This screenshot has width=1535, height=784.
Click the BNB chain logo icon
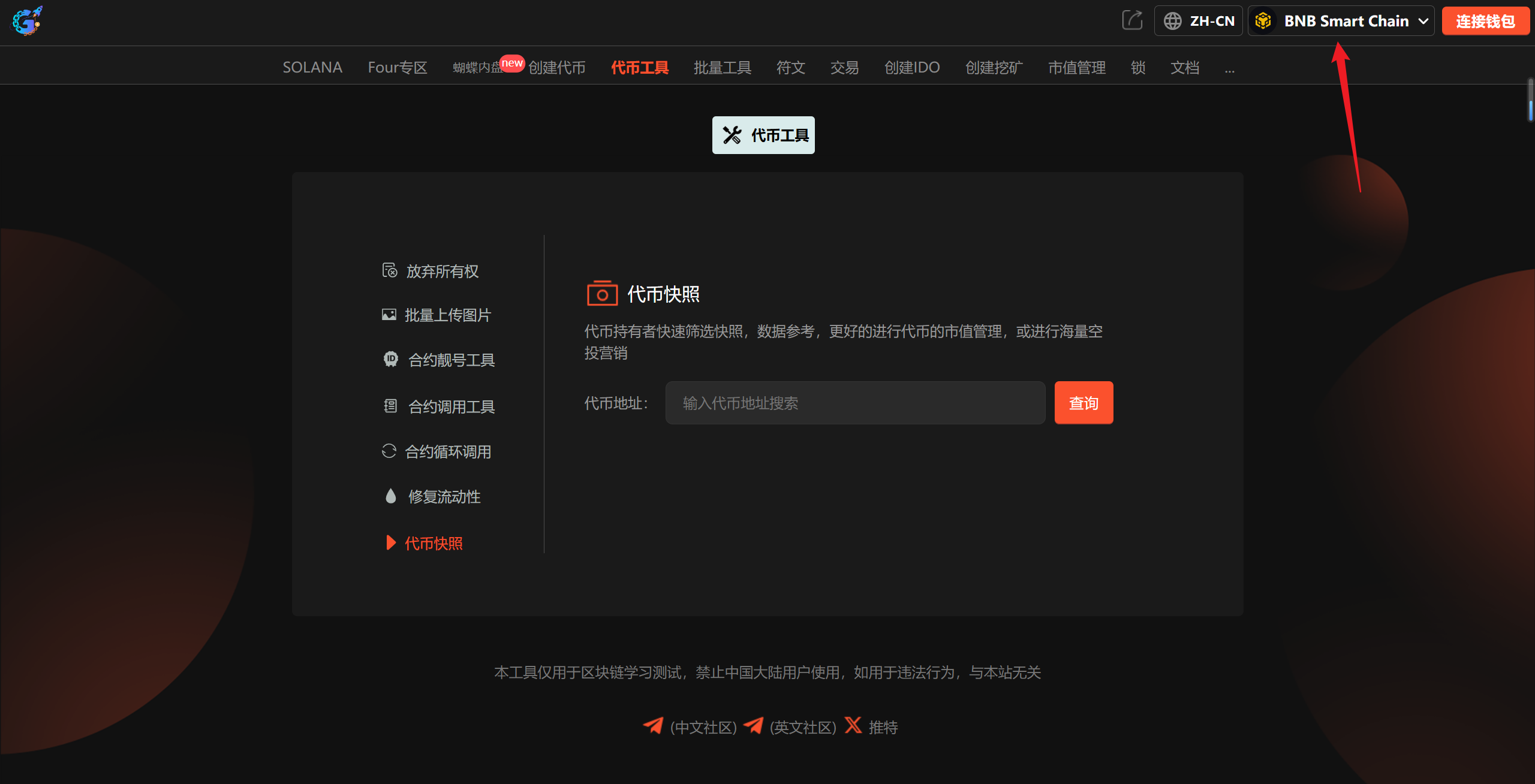point(1263,21)
